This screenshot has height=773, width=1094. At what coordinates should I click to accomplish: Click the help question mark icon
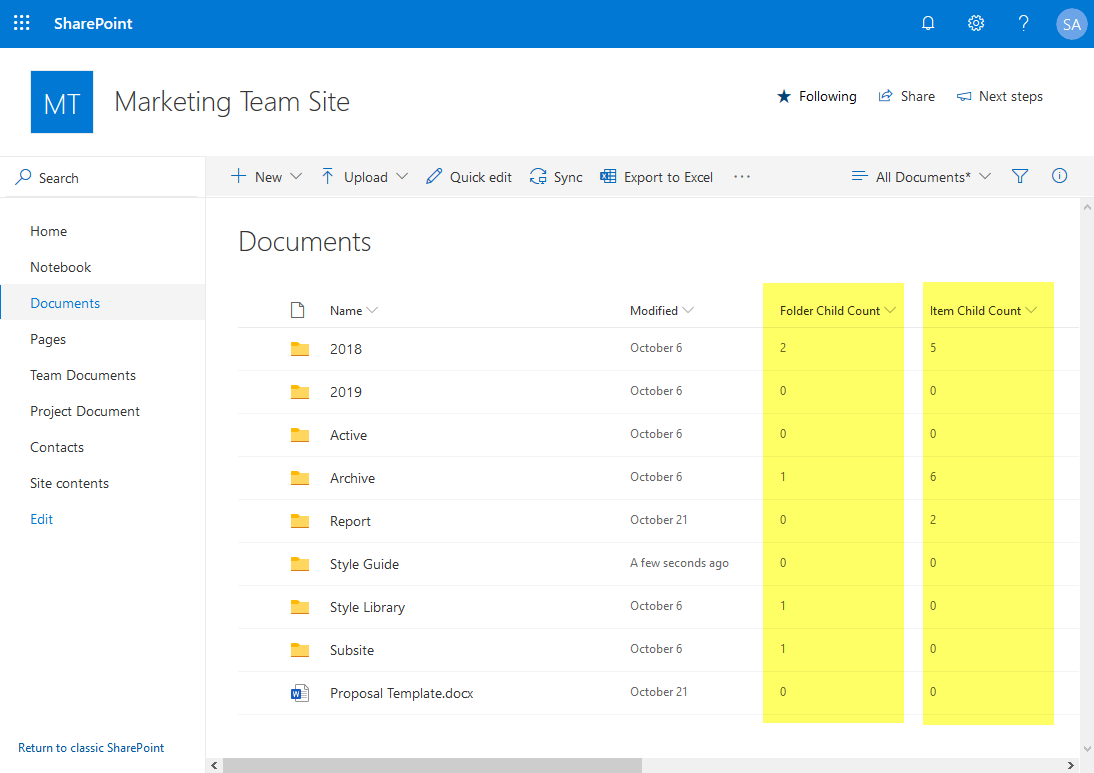pos(1023,22)
